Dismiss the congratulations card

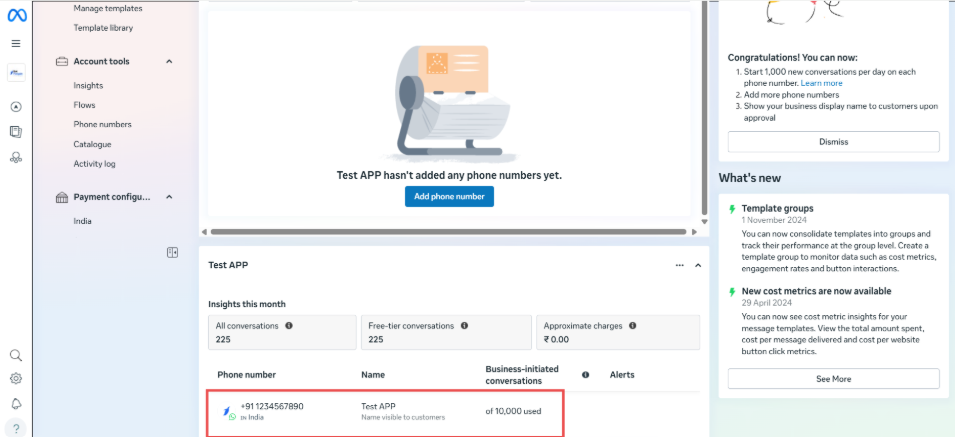833,142
